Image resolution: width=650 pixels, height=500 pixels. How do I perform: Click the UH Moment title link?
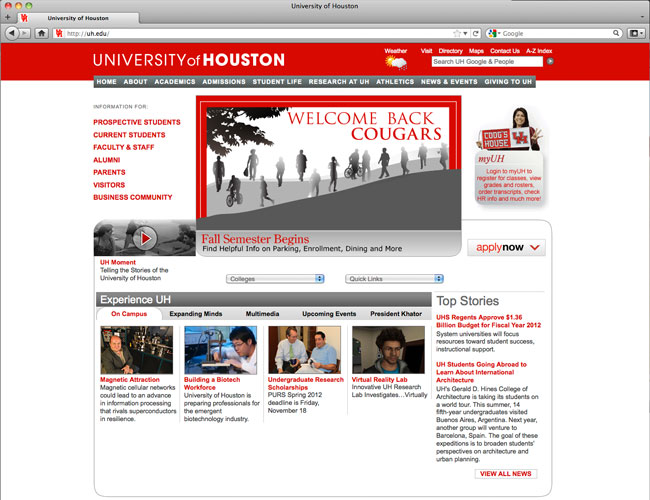pyautogui.click(x=118, y=262)
